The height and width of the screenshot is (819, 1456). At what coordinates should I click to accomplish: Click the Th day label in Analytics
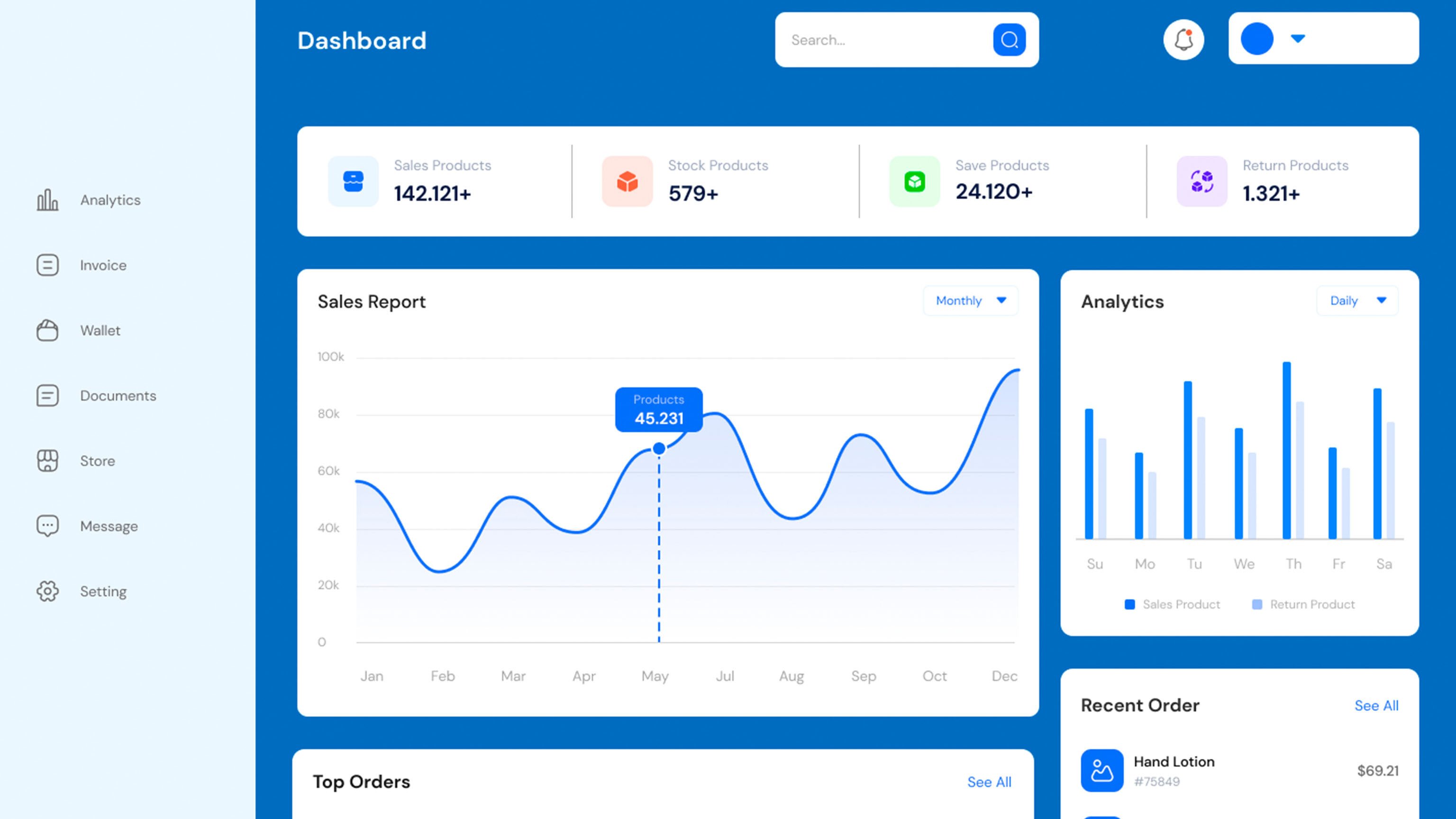pyautogui.click(x=1294, y=564)
